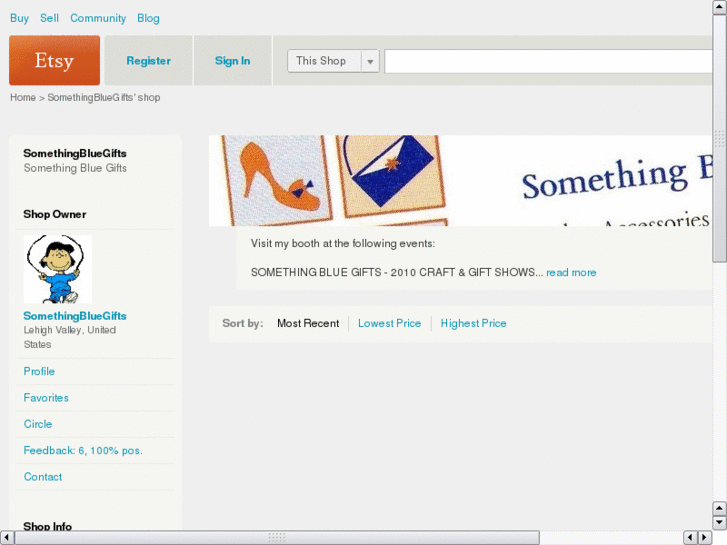Click the vertical scrollbar down arrow at bottom

[719, 523]
